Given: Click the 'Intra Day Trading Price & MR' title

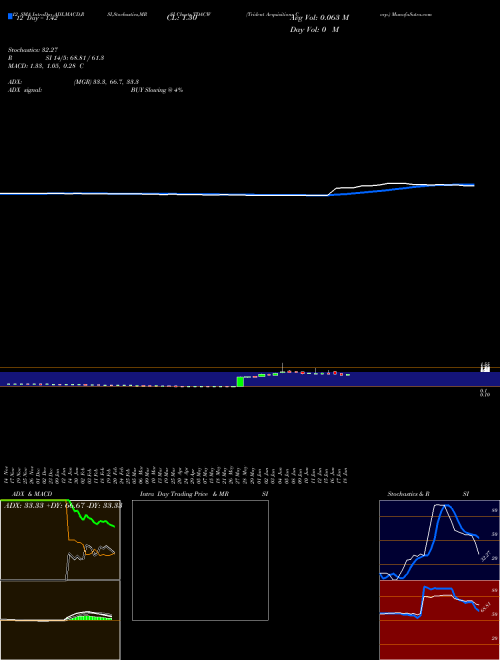Looking at the screenshot, I should [x=185, y=494].
